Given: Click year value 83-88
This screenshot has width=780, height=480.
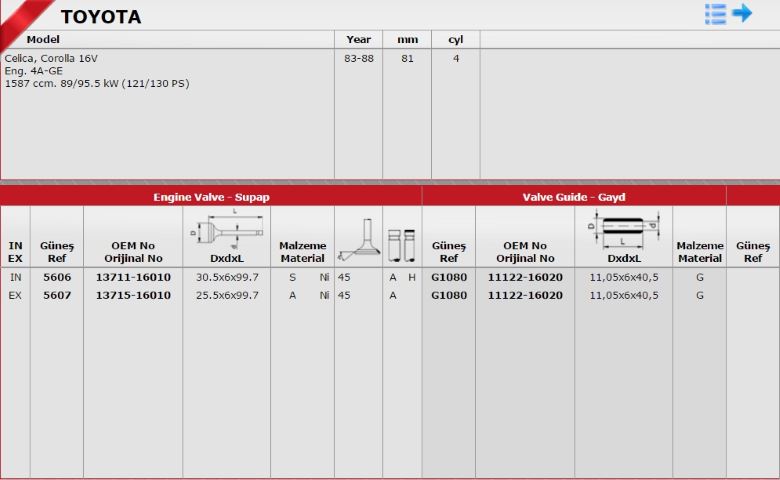Looking at the screenshot, I should [x=359, y=58].
